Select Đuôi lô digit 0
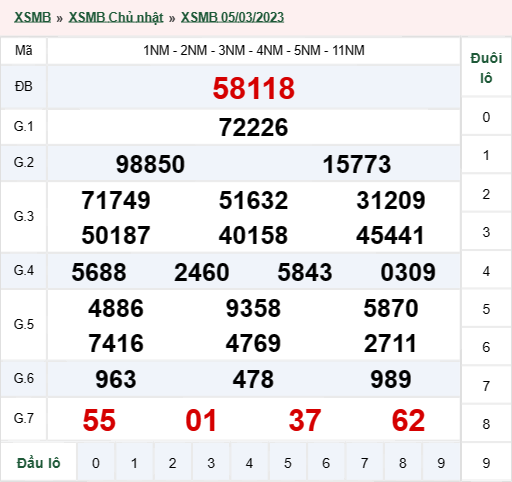Screen dimensions: 512x482 pyautogui.click(x=486, y=117)
